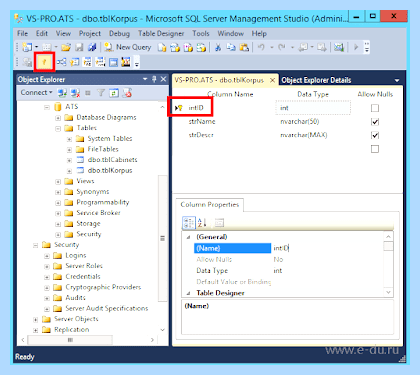Click the Data Type field of intID
The height and width of the screenshot is (375, 420).
(x=313, y=108)
